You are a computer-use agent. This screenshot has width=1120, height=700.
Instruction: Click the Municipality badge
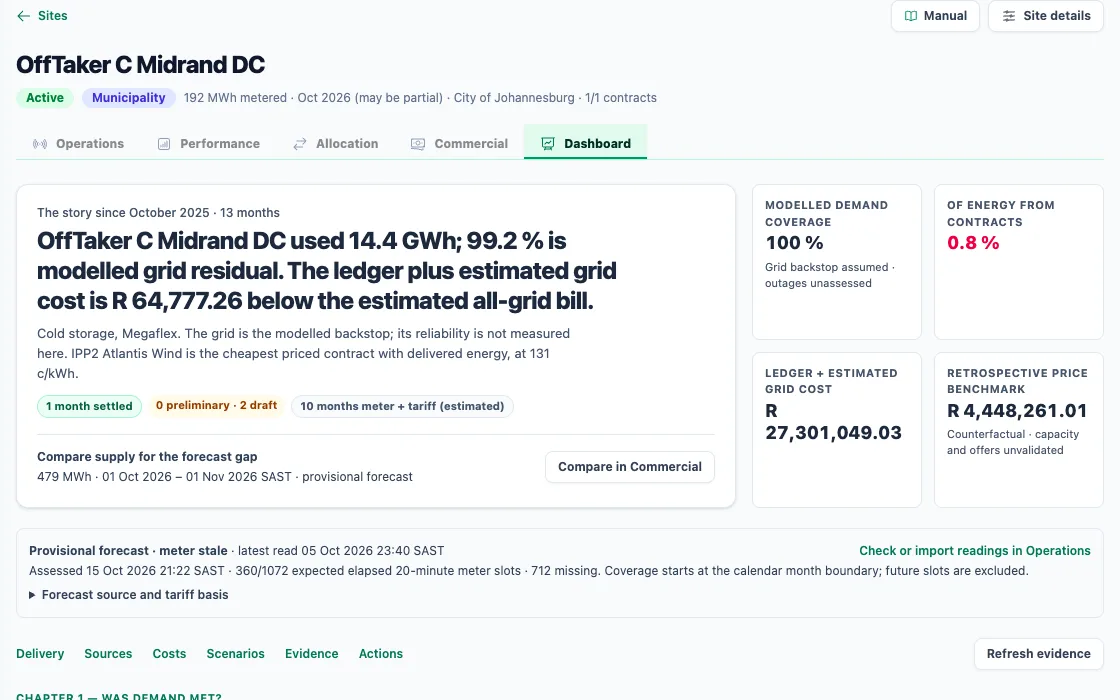129,98
